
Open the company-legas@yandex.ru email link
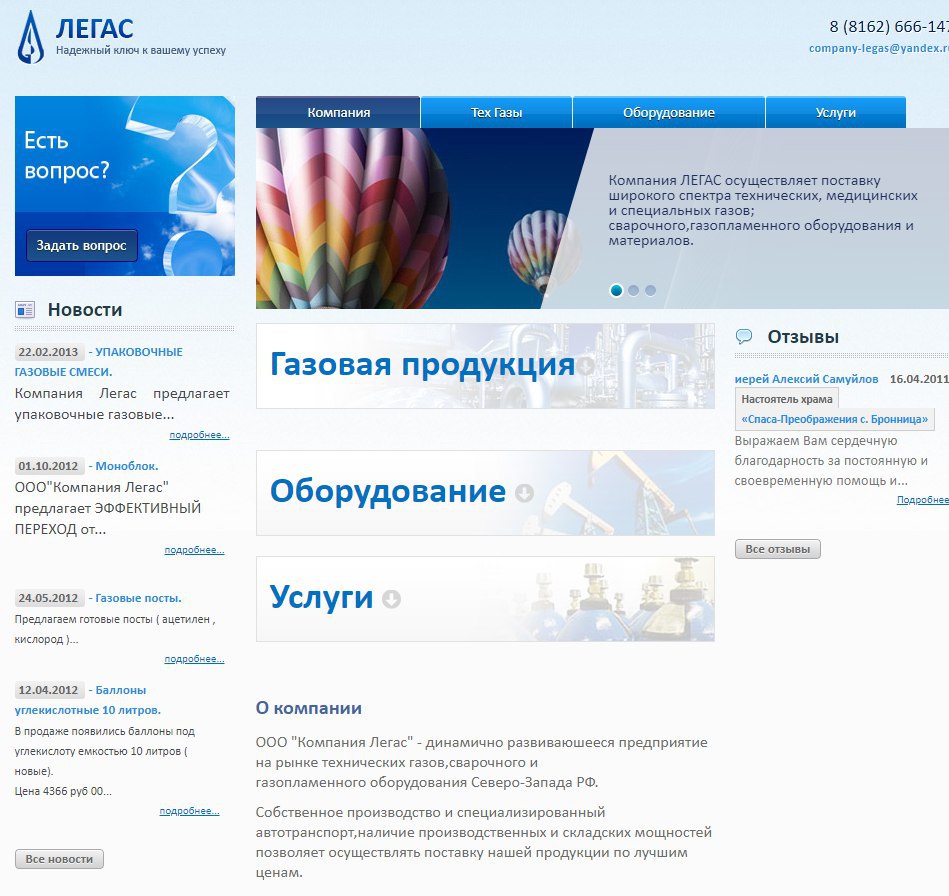tap(879, 48)
